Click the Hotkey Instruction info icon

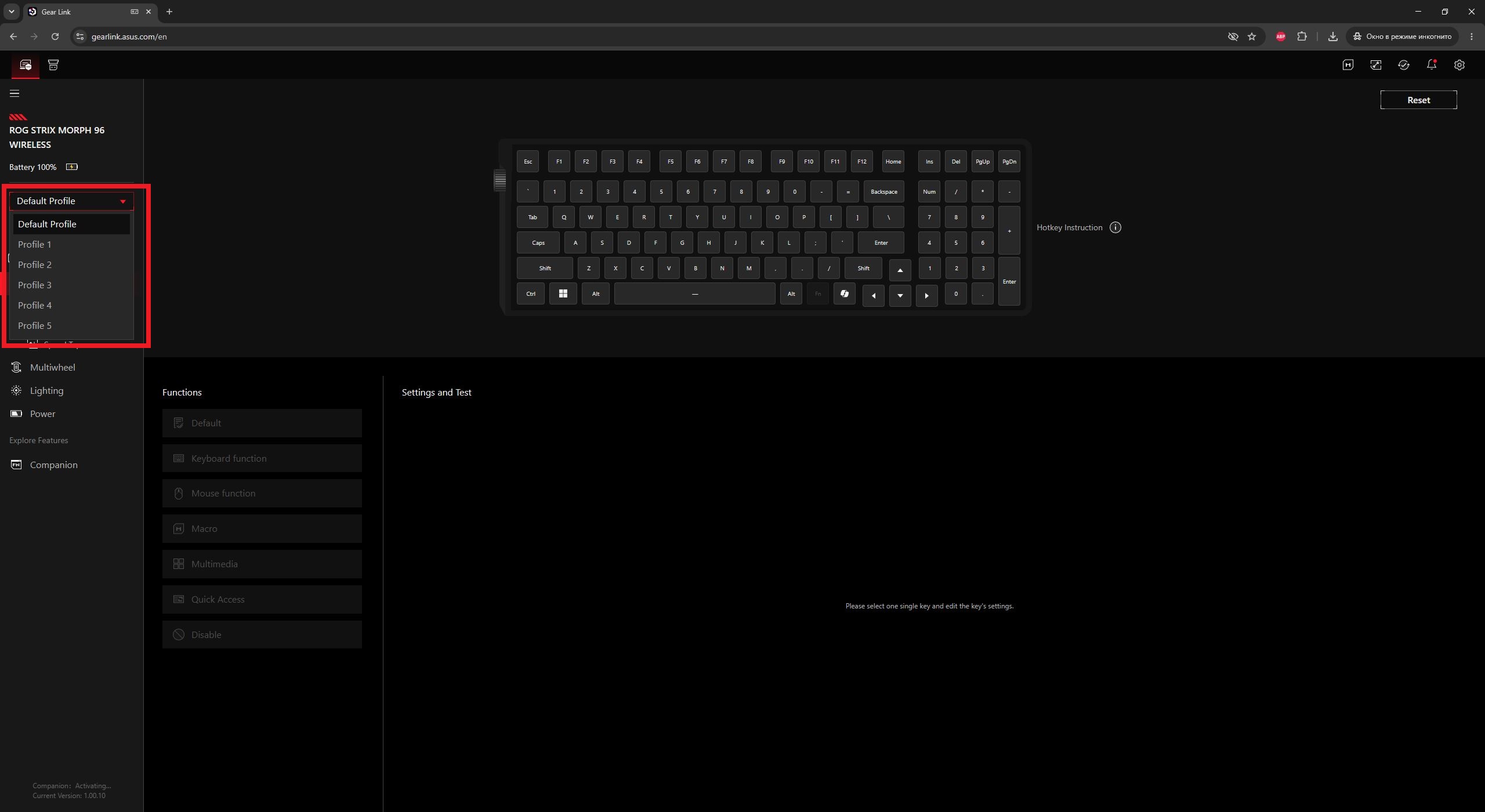click(1115, 227)
